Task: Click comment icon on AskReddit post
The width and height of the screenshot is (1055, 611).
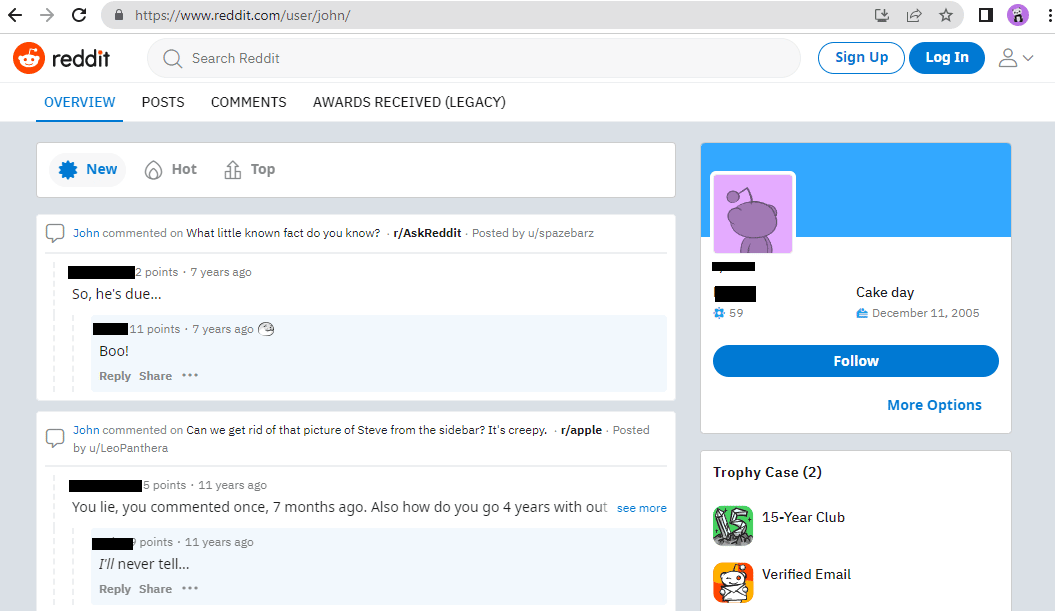Action: point(54,233)
